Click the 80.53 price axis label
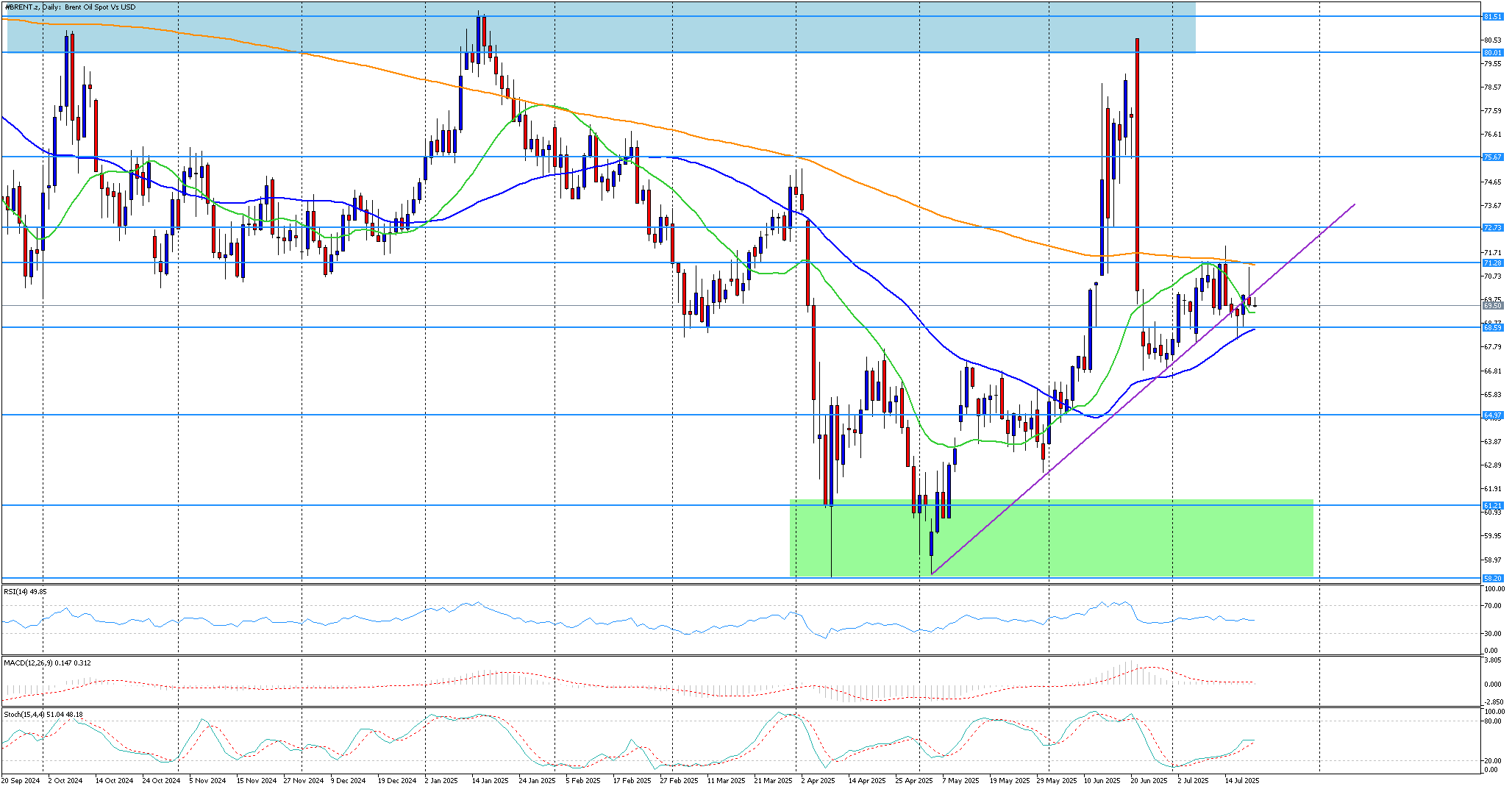 pyautogui.click(x=1492, y=40)
